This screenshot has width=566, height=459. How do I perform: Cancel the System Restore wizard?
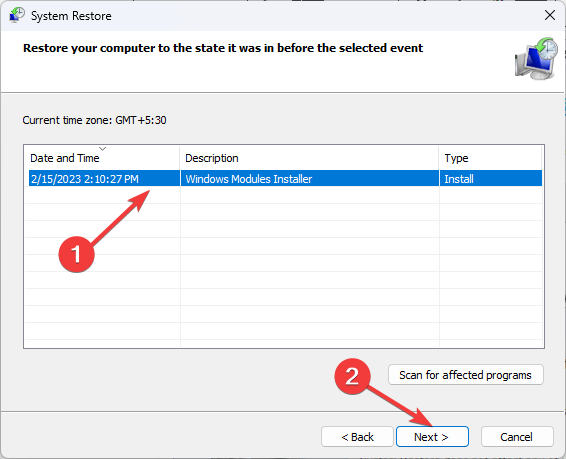click(517, 437)
